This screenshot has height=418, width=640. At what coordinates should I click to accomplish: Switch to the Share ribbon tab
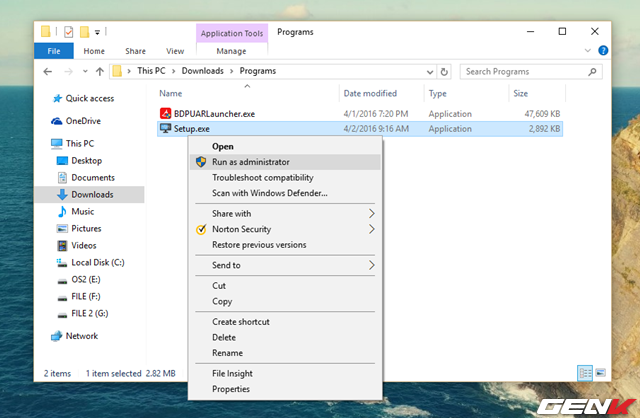135,51
